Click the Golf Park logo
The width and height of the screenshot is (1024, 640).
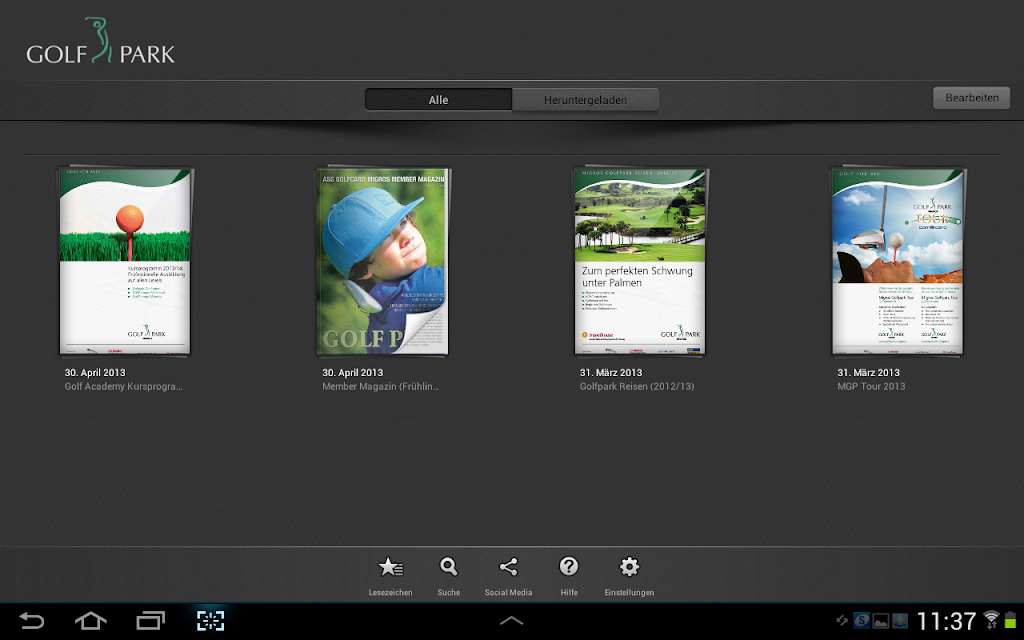tap(101, 40)
